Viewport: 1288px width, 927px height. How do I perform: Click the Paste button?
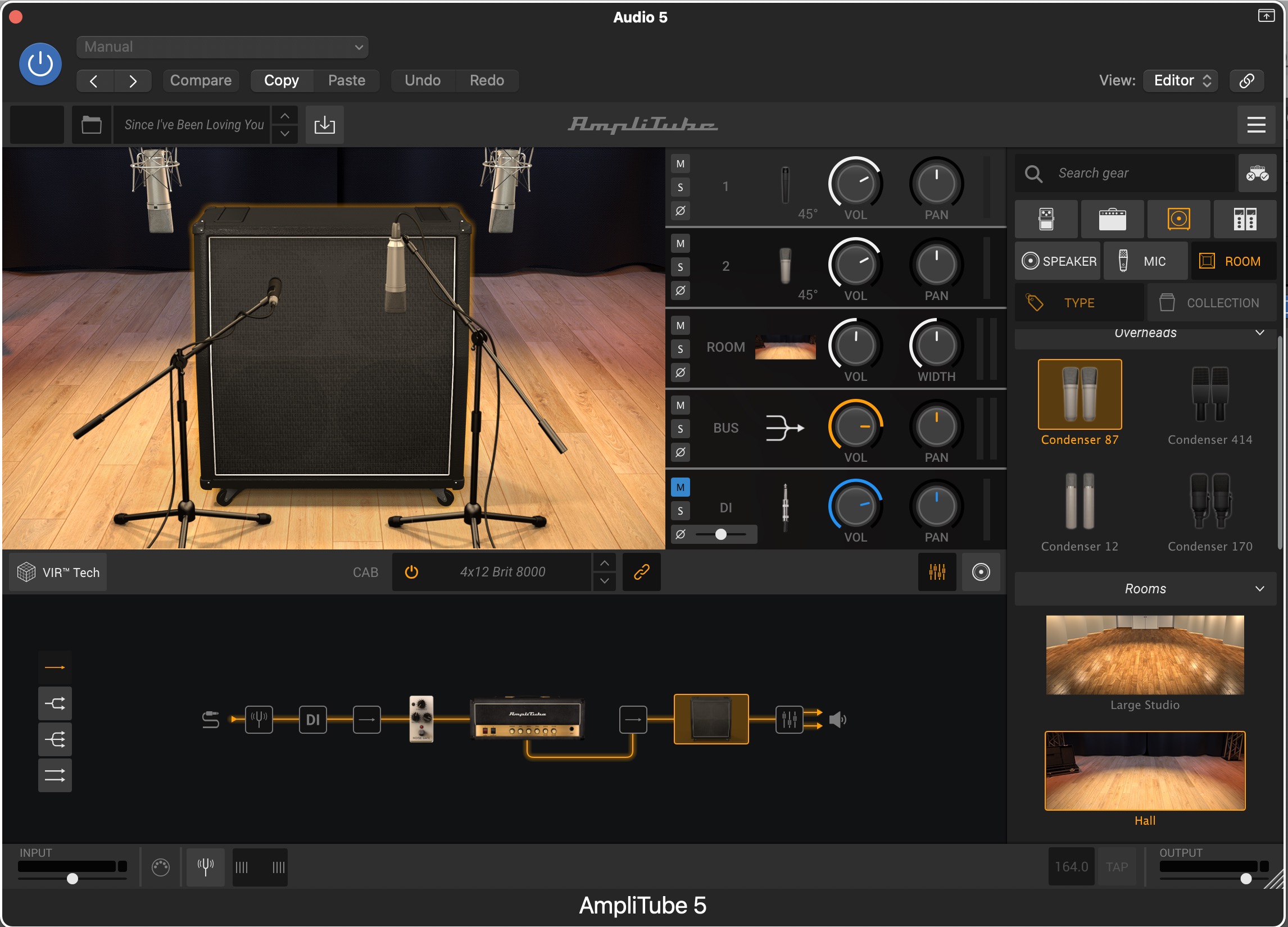[x=346, y=80]
